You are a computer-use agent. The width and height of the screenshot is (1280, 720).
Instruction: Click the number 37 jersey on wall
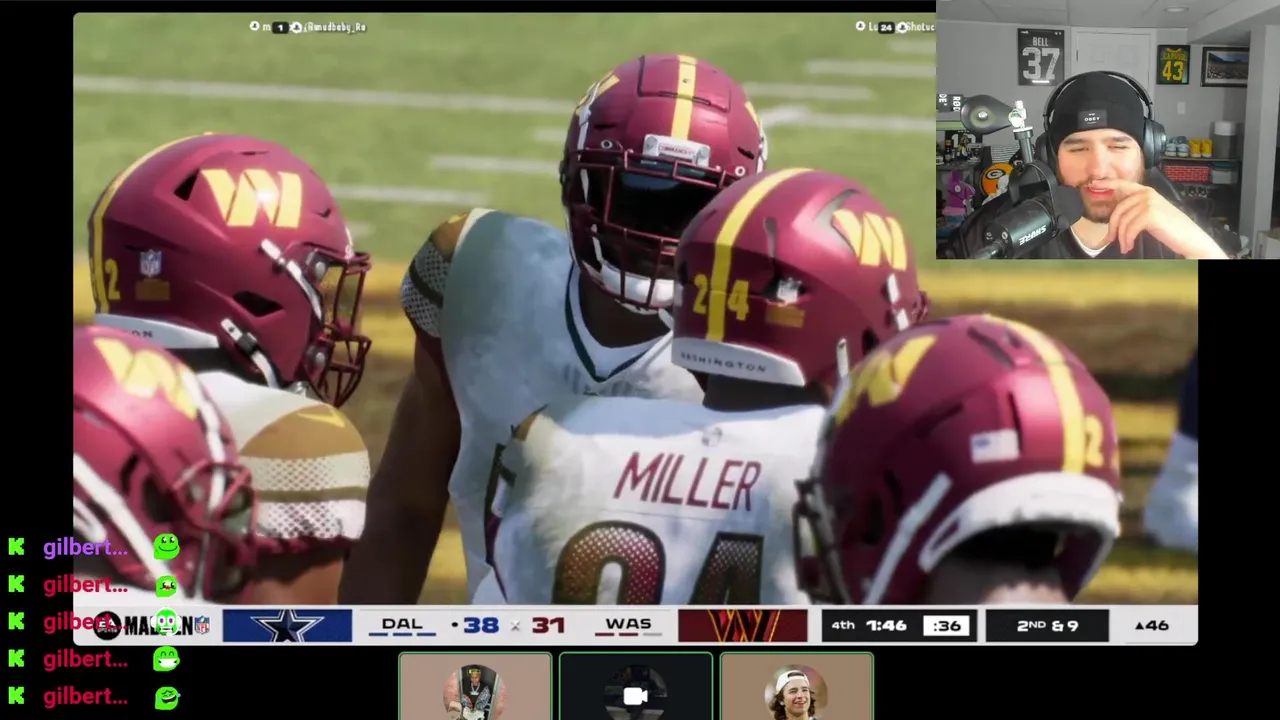click(x=1040, y=58)
